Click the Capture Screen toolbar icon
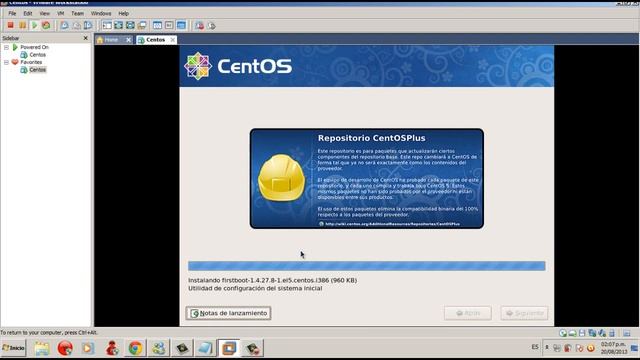 [199, 25]
